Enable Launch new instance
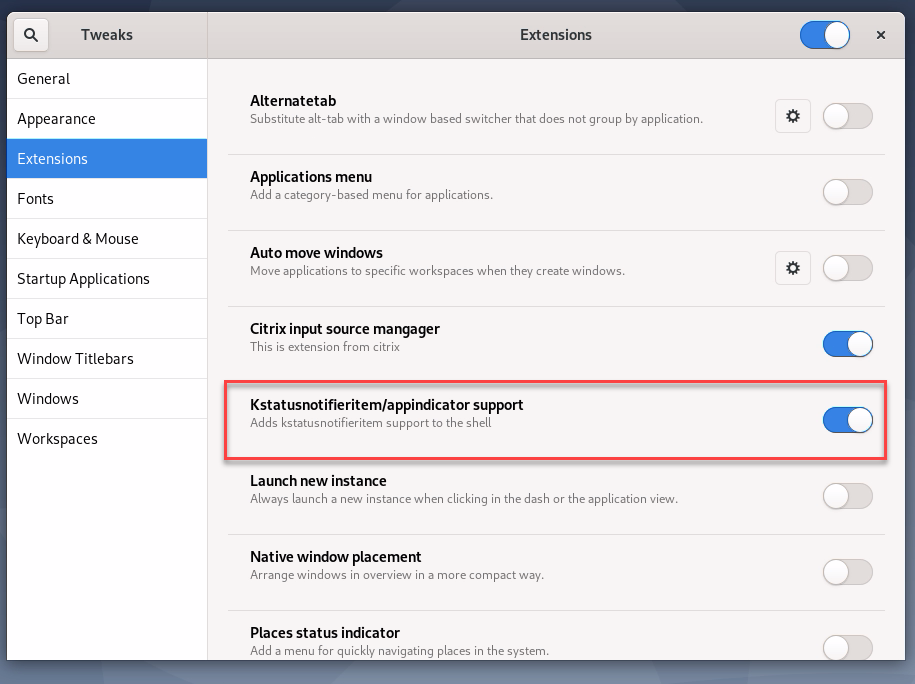915x684 pixels. coord(847,496)
